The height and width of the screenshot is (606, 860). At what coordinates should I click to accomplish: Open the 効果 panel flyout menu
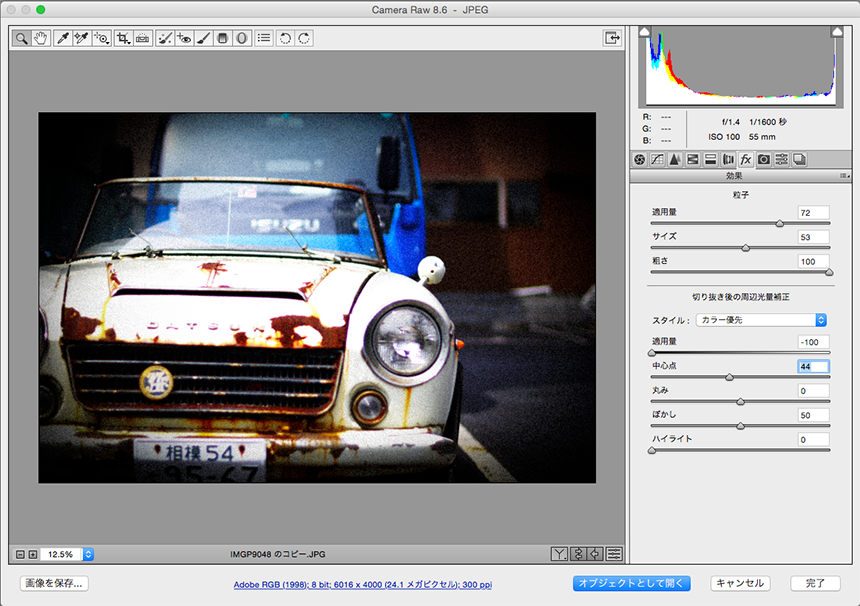coord(845,176)
